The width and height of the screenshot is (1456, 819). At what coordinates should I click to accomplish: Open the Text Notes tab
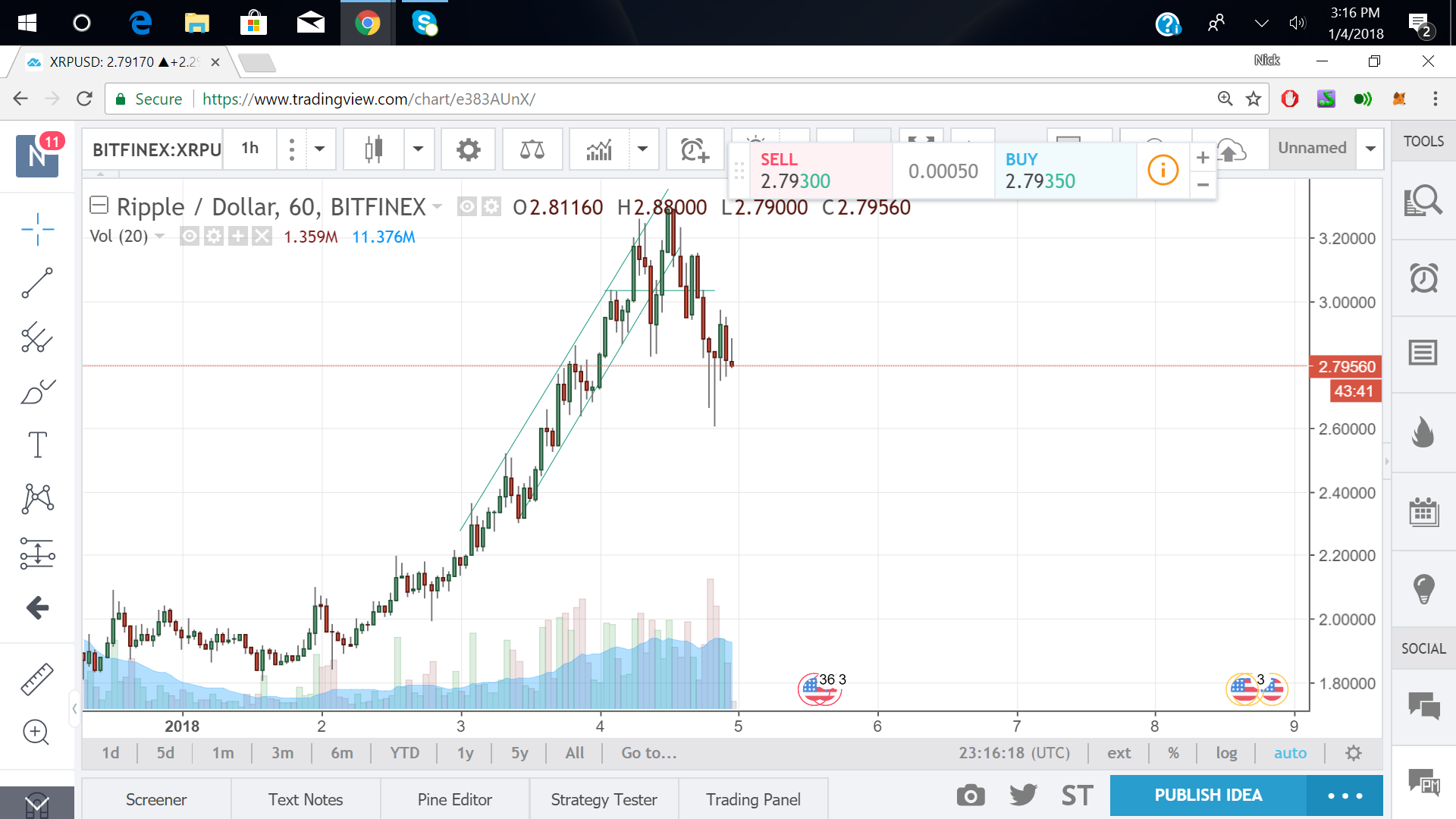click(306, 799)
